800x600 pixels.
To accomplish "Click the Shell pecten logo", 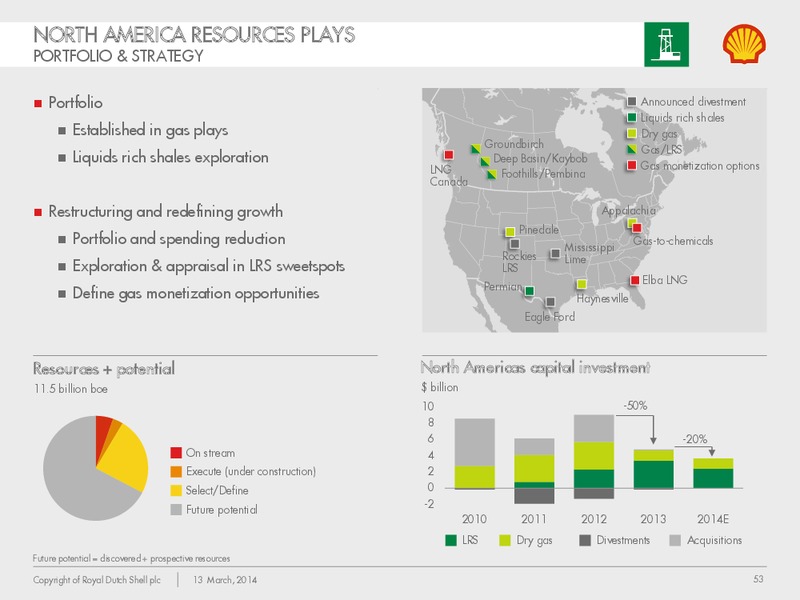I will point(744,44).
